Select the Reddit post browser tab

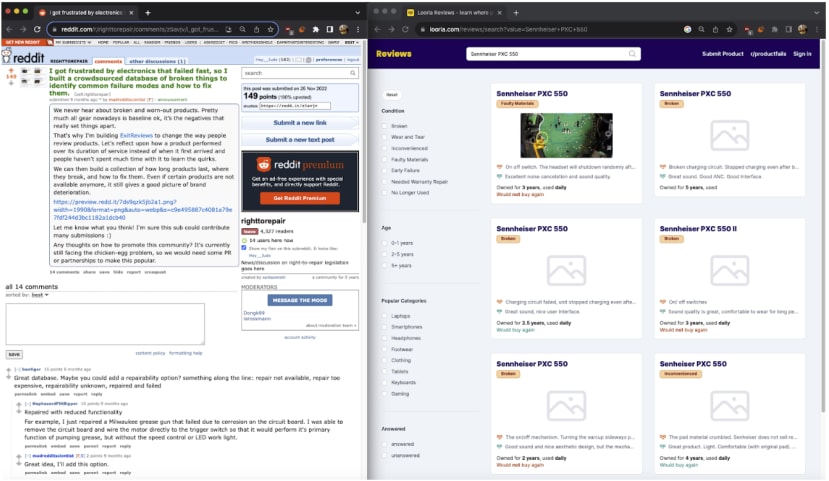tap(87, 12)
